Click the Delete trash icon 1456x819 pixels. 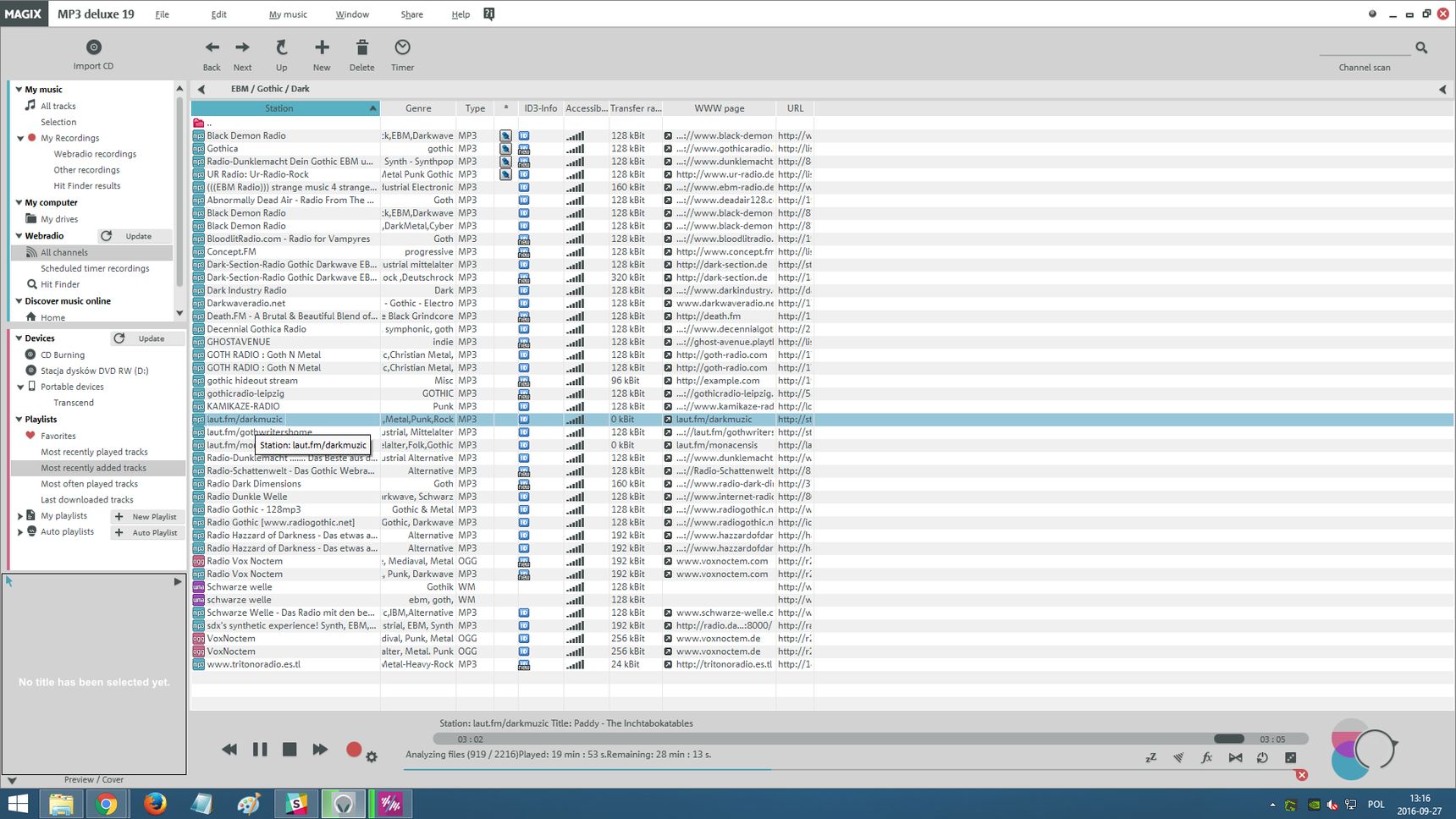[361, 47]
